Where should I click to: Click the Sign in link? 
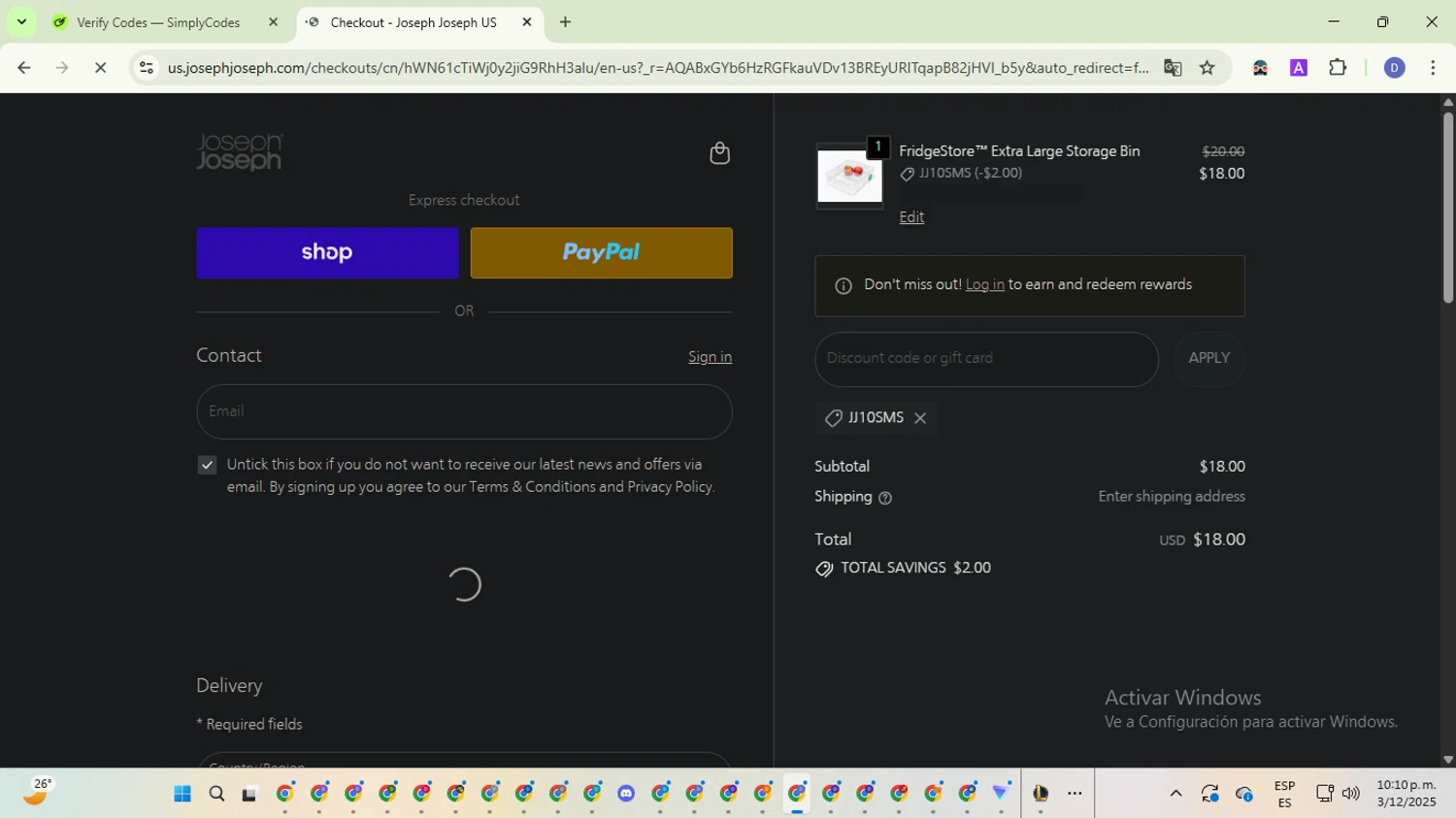(x=710, y=357)
